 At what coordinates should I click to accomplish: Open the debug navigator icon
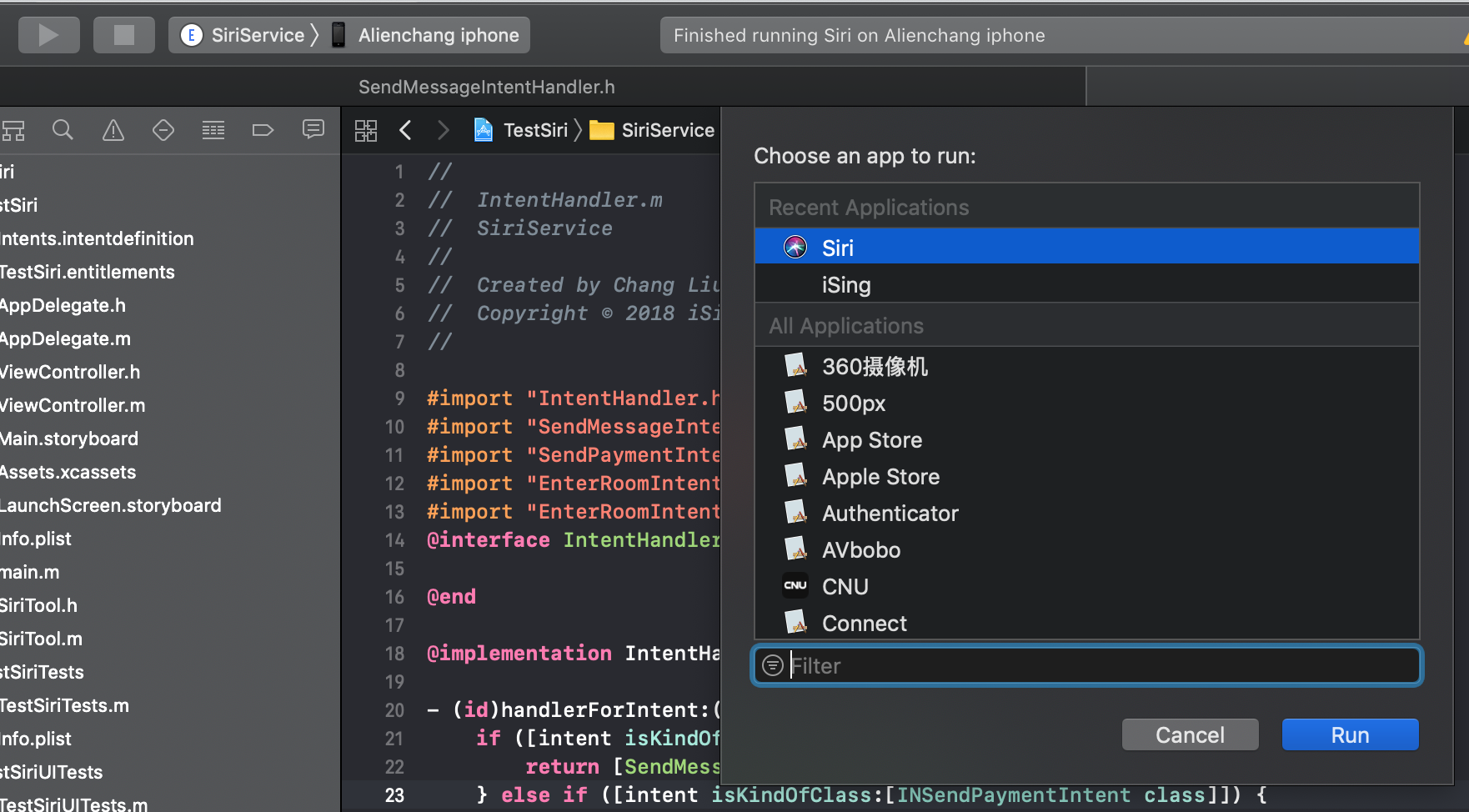point(213,130)
